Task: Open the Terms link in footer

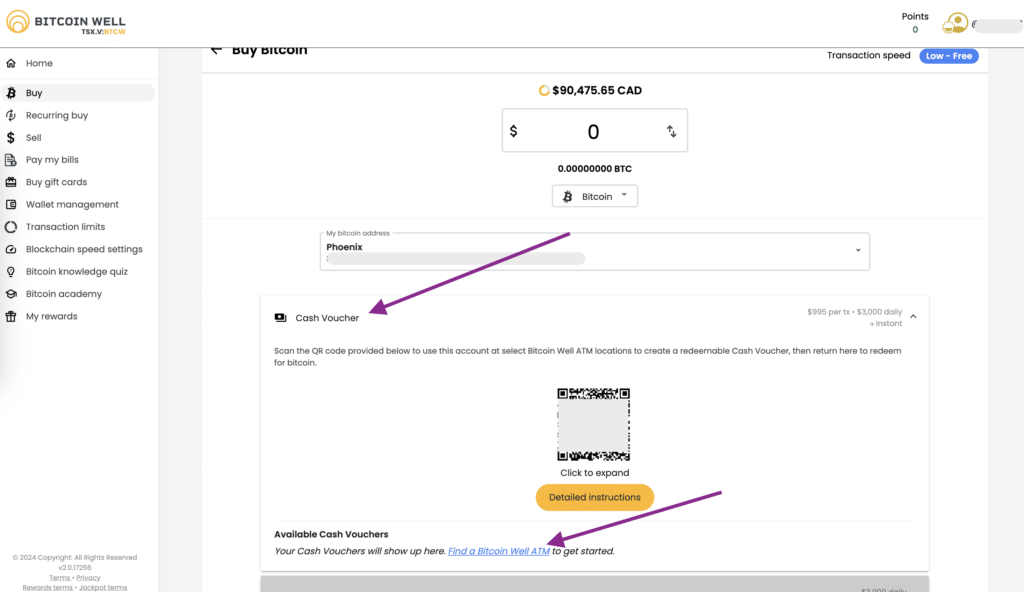Action: tap(59, 578)
